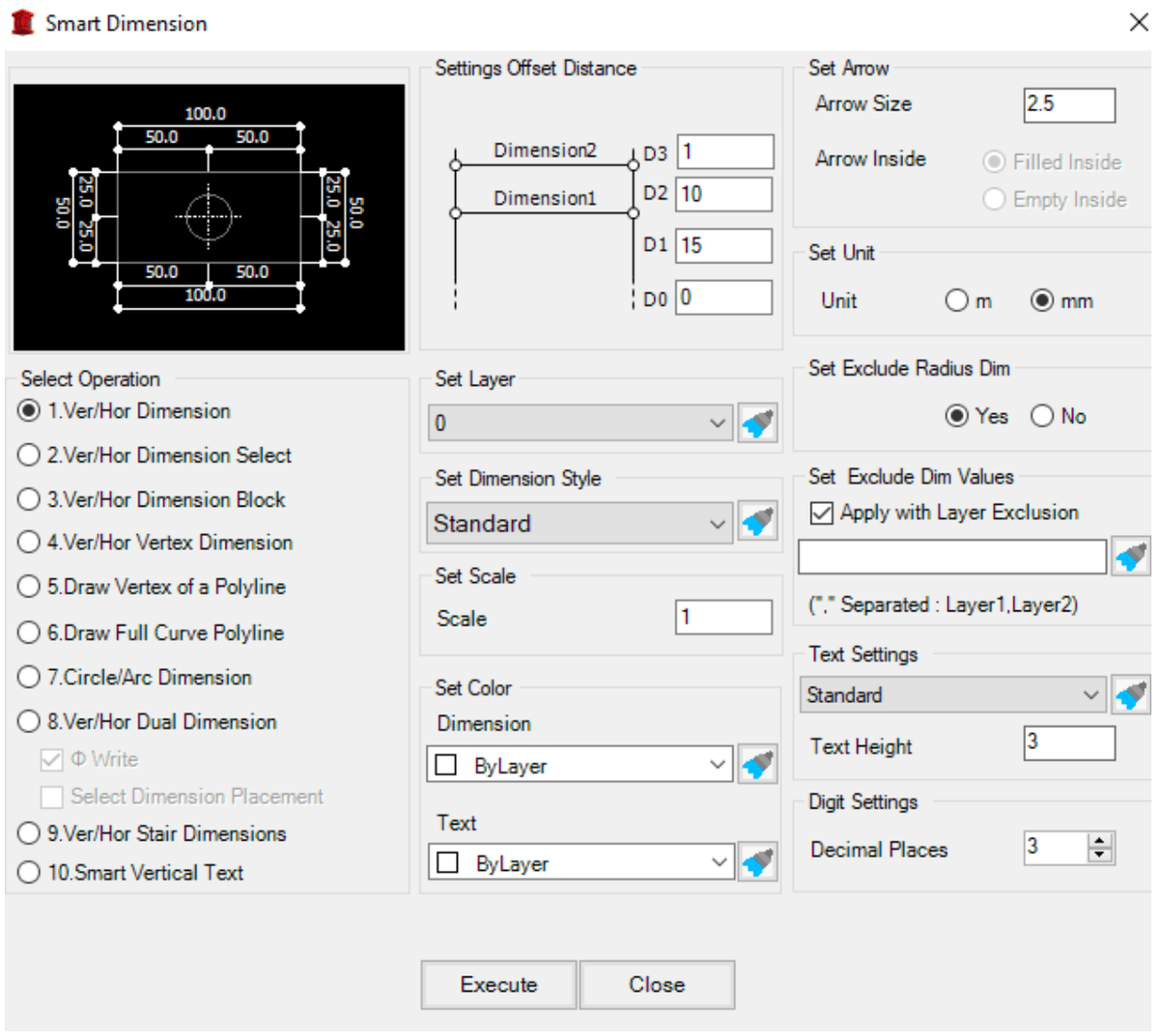Select the m unit radio button
Screen dimensions: 1159x1036
pos(956,300)
